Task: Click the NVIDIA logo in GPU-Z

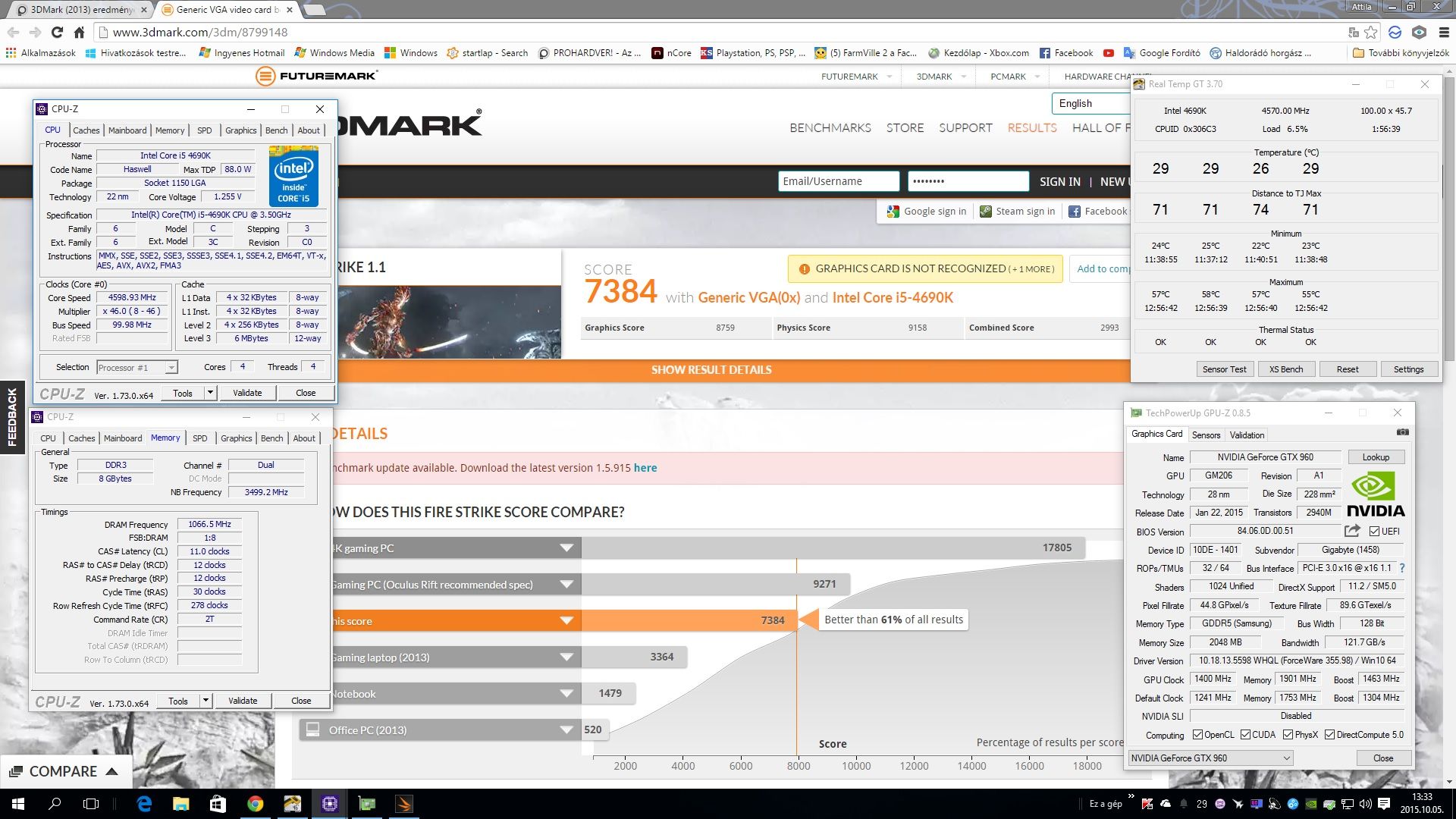Action: pos(1376,495)
